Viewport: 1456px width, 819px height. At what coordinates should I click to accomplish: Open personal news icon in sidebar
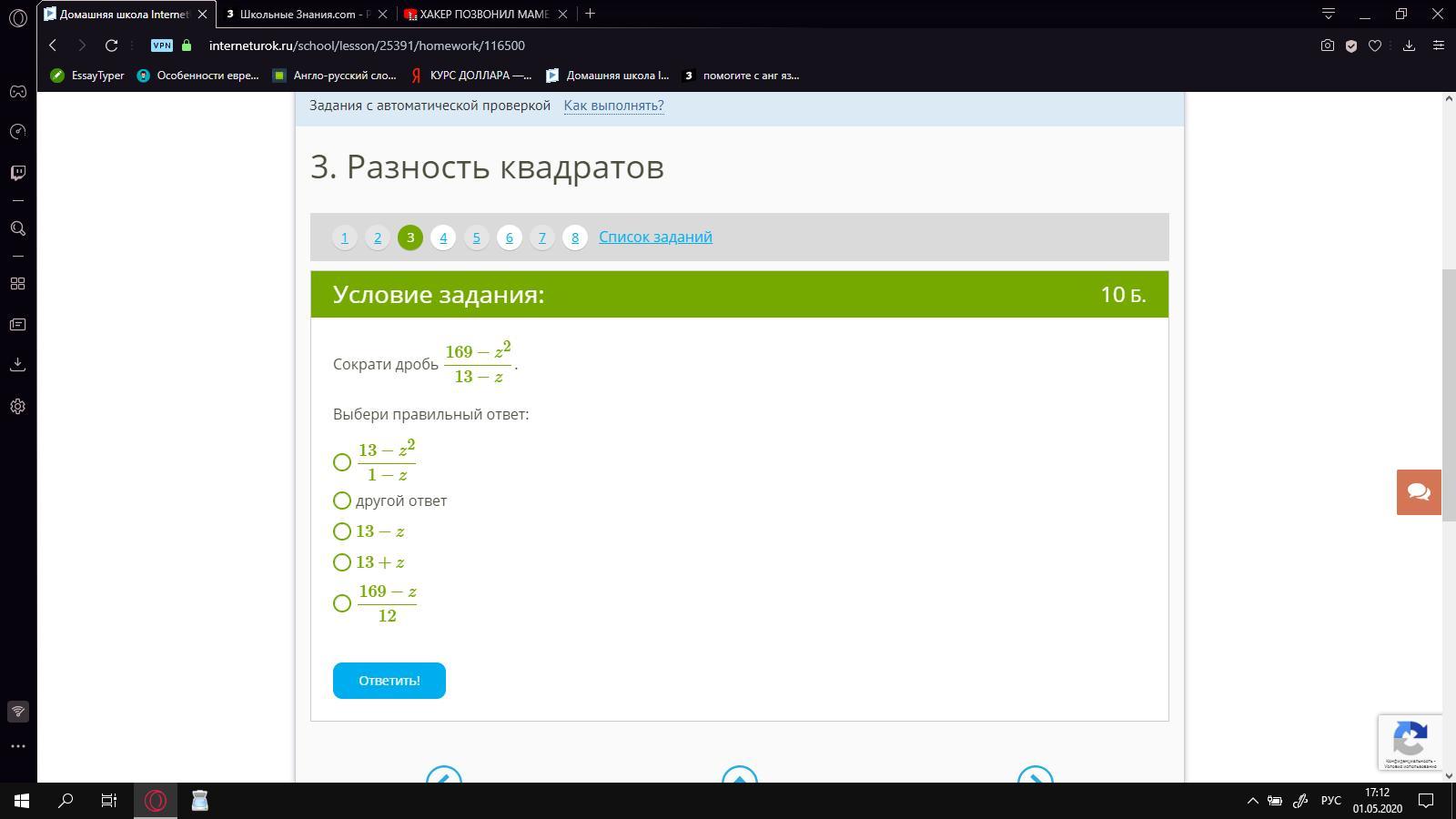pyautogui.click(x=17, y=324)
